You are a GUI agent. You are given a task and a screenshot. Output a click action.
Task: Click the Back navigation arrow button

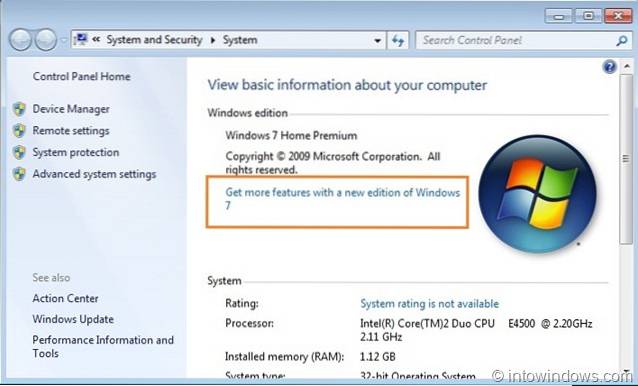(x=20, y=40)
